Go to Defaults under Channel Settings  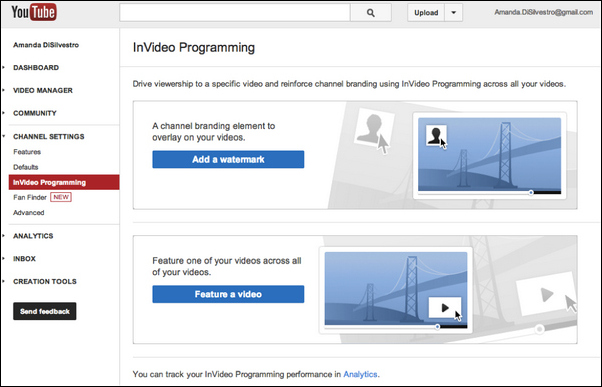click(26, 167)
